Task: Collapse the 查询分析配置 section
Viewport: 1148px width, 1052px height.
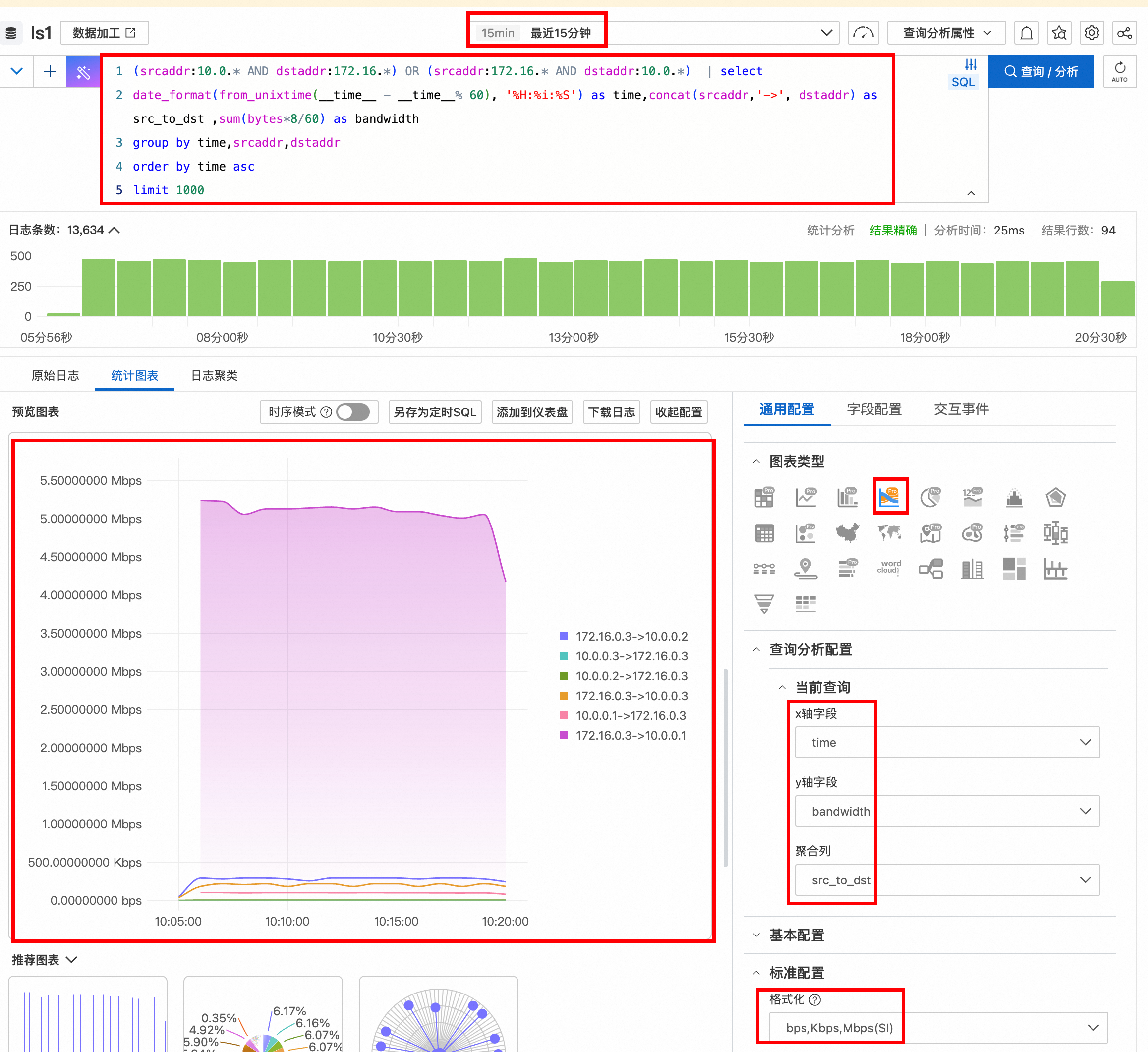Action: tap(756, 650)
